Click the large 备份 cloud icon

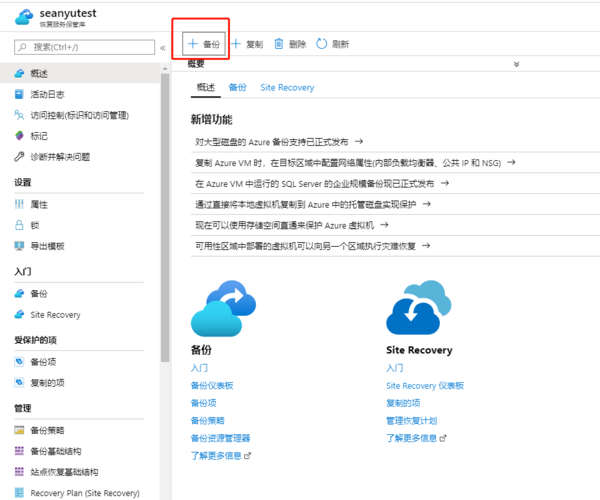coord(224,308)
